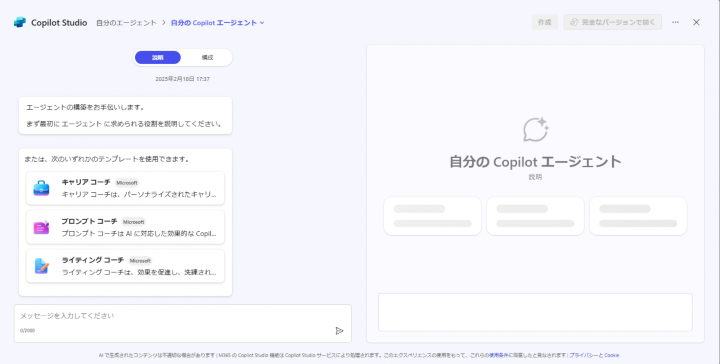This screenshot has height=364, width=720.
Task: Select the キャリア コーチ template card
Action: [125, 188]
